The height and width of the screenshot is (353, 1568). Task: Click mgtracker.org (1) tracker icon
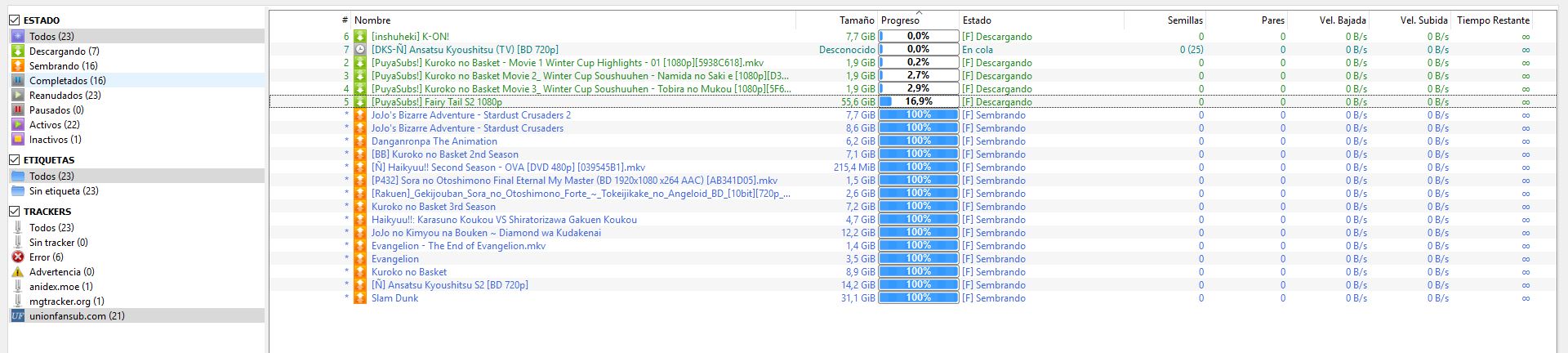click(18, 302)
